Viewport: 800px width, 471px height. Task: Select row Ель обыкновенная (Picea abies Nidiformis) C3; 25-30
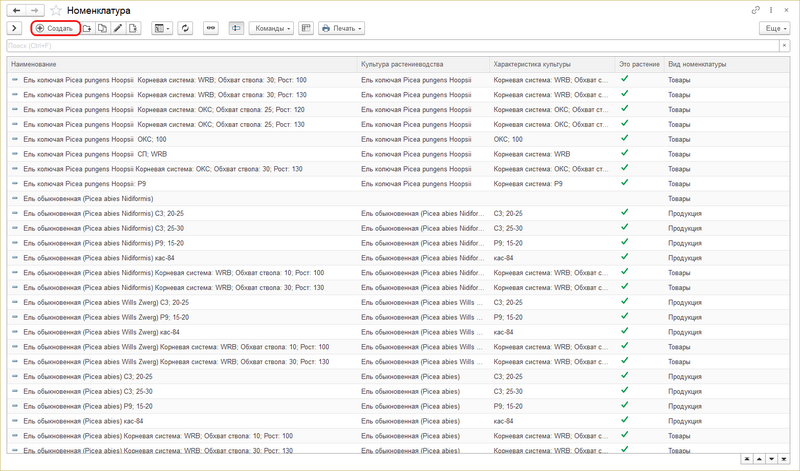click(x=398, y=228)
